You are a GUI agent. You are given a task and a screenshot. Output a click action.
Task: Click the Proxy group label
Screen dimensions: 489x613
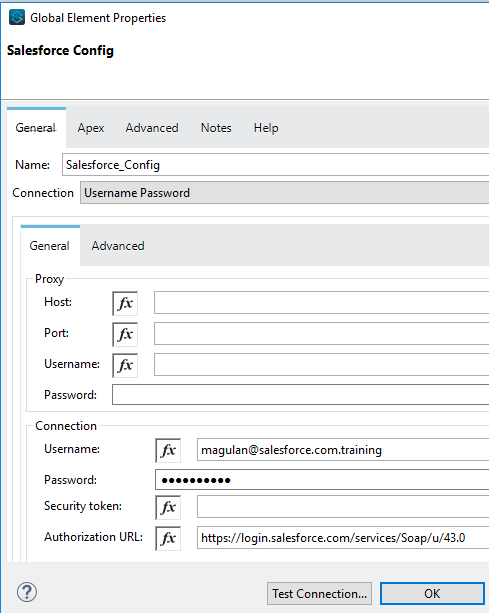[x=49, y=279]
